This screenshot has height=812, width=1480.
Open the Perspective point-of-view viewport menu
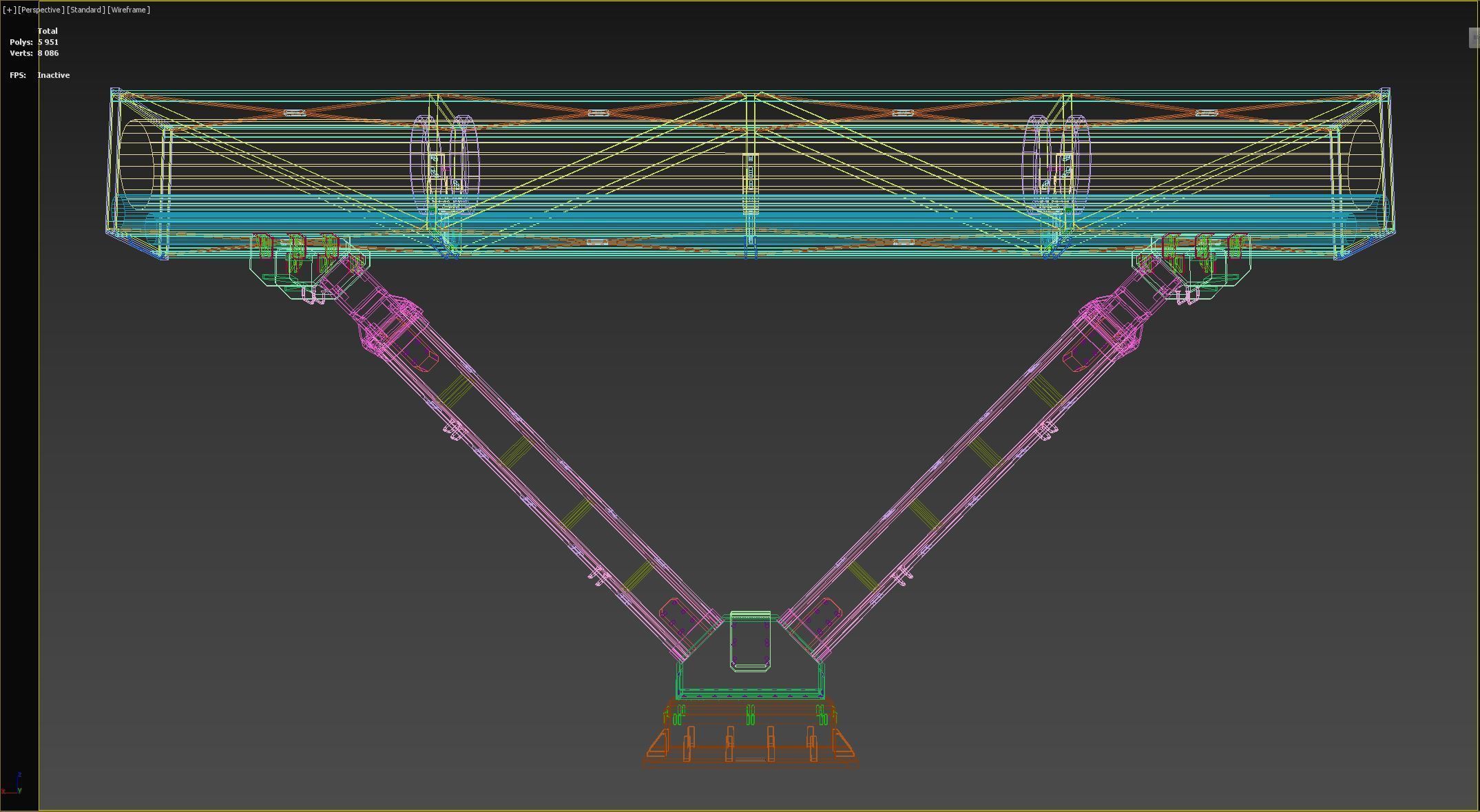[x=41, y=10]
